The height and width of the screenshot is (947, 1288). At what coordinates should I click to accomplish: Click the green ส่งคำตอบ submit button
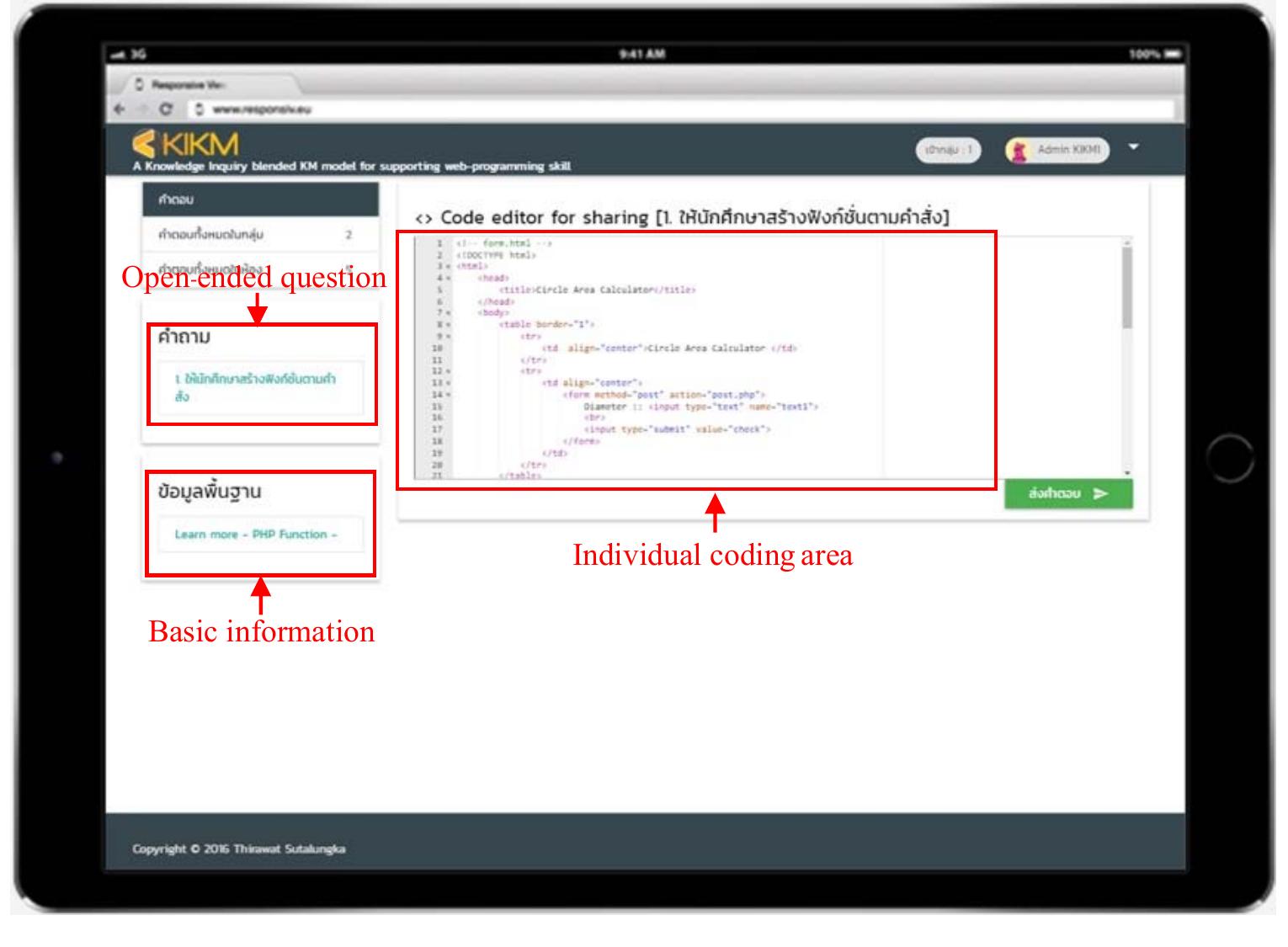tap(1068, 494)
